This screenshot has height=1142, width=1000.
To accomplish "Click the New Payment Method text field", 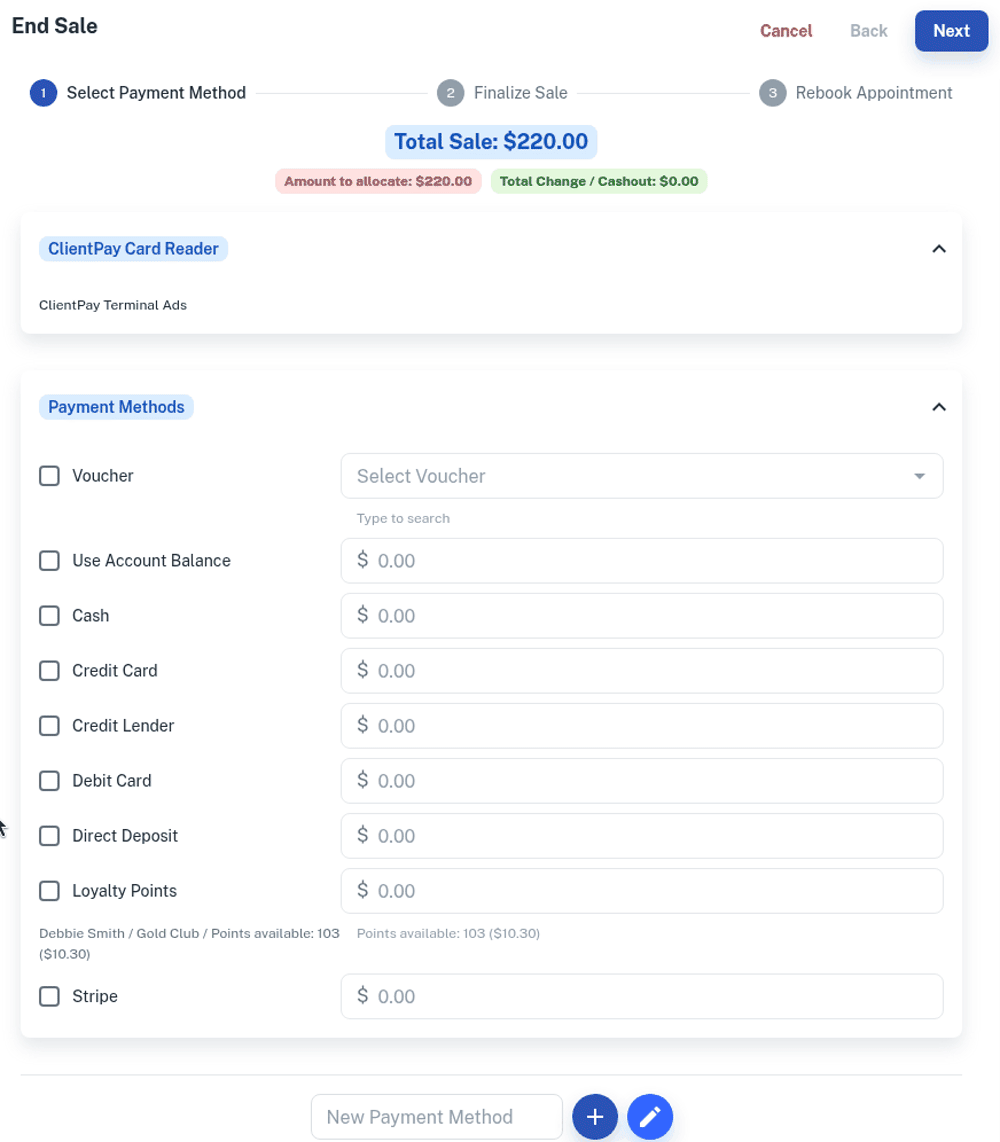I will tap(436, 1117).
